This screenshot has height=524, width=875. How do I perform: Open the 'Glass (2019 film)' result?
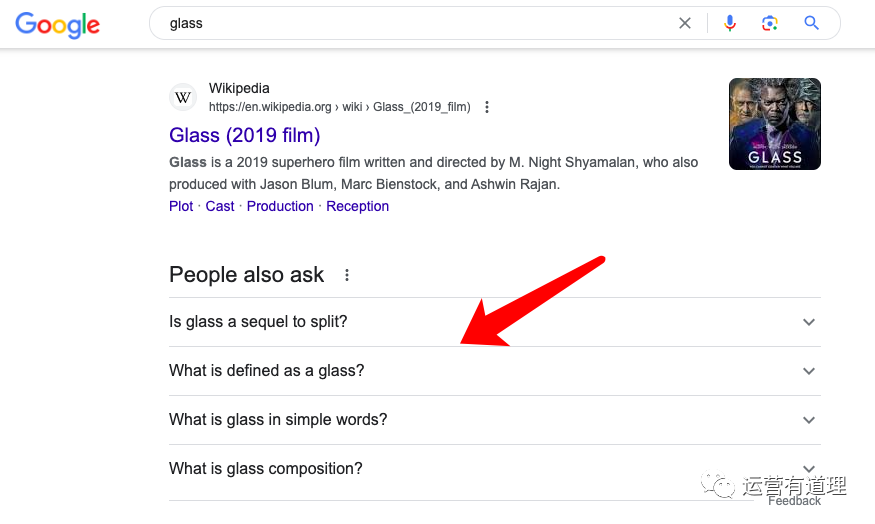[x=245, y=135]
